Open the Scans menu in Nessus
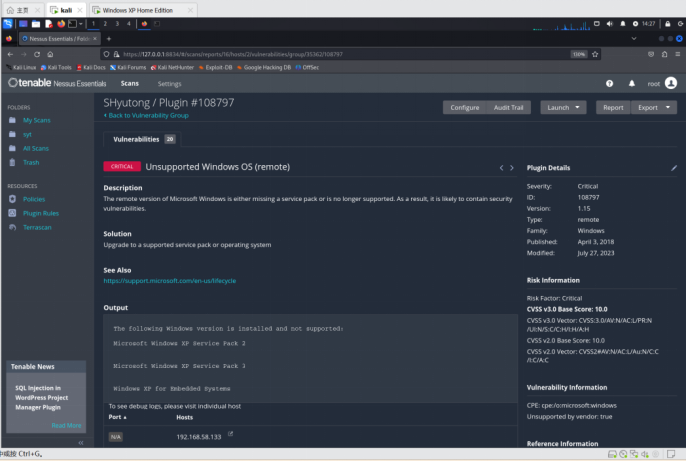The image size is (686, 462). pyautogui.click(x=130, y=84)
